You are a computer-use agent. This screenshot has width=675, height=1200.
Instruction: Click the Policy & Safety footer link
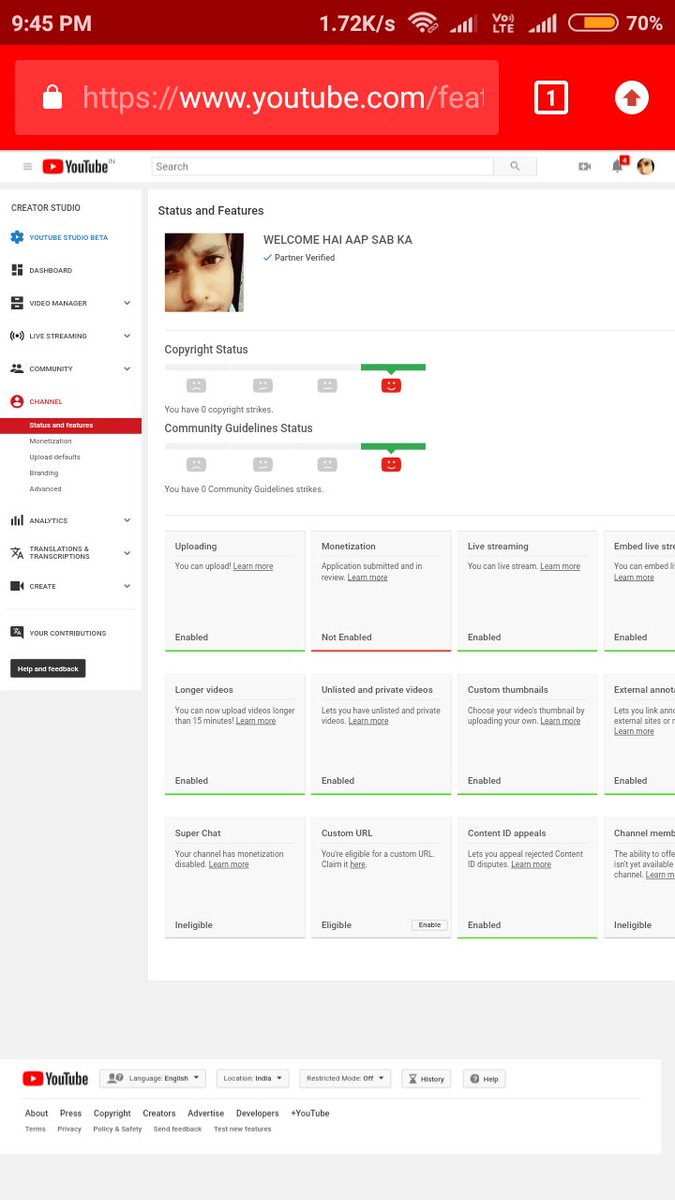[117, 1129]
